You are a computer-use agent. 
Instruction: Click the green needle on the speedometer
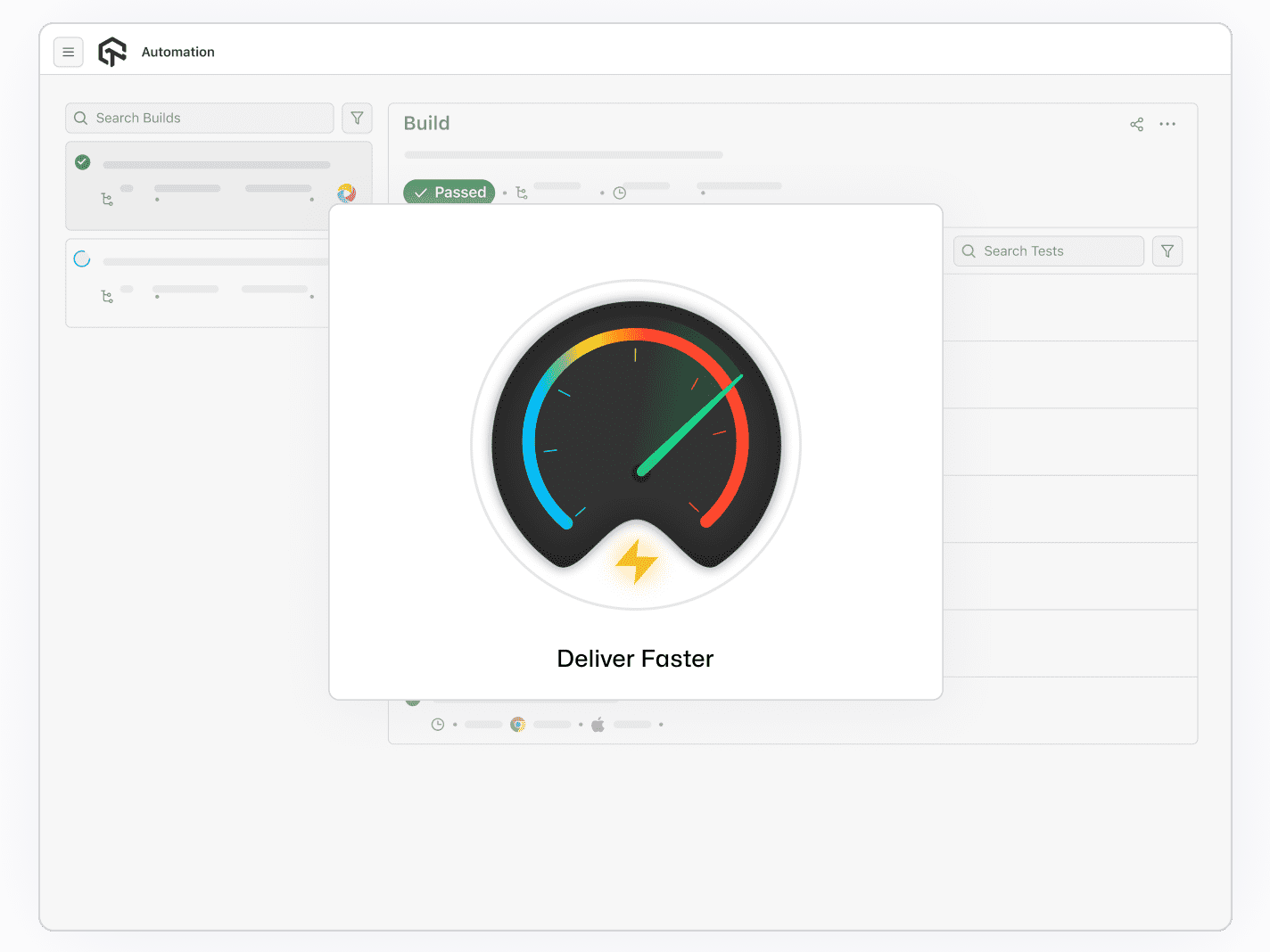tap(691, 425)
